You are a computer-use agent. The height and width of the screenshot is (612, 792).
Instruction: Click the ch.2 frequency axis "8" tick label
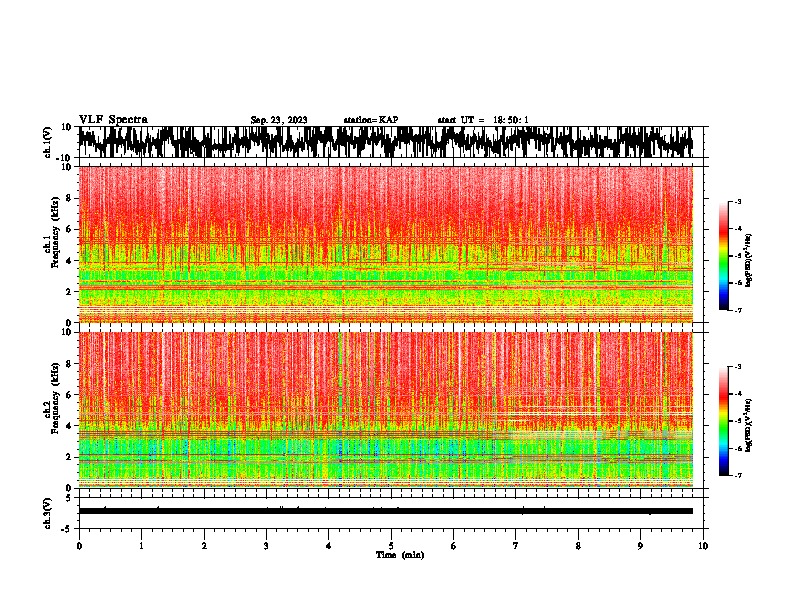tap(69, 364)
